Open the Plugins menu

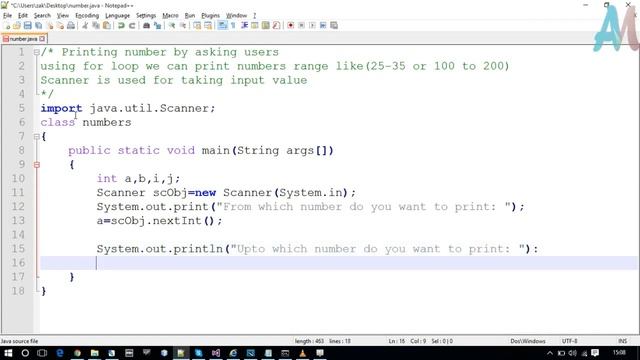click(211, 16)
